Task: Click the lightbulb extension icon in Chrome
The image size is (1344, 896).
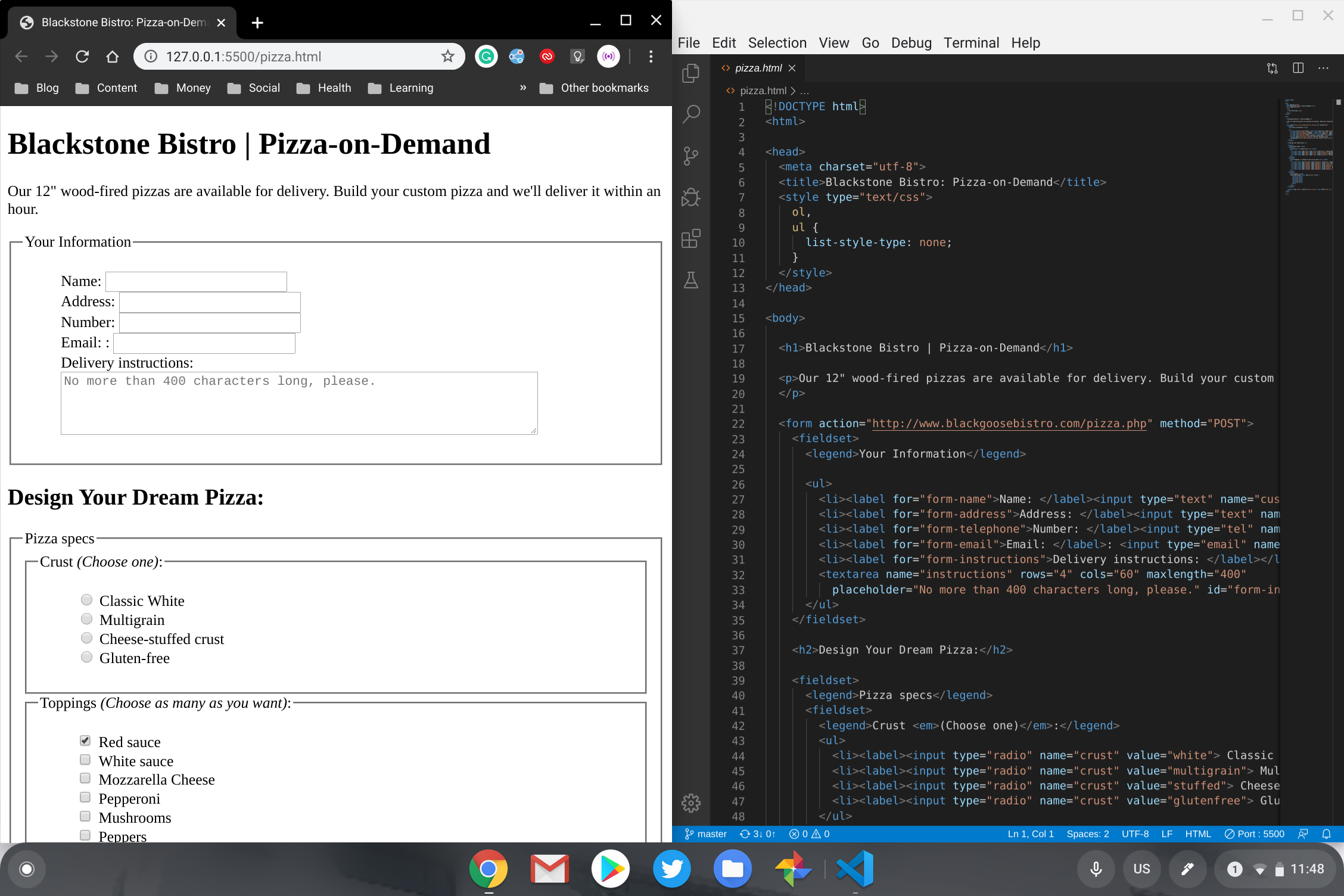Action: pyautogui.click(x=577, y=57)
